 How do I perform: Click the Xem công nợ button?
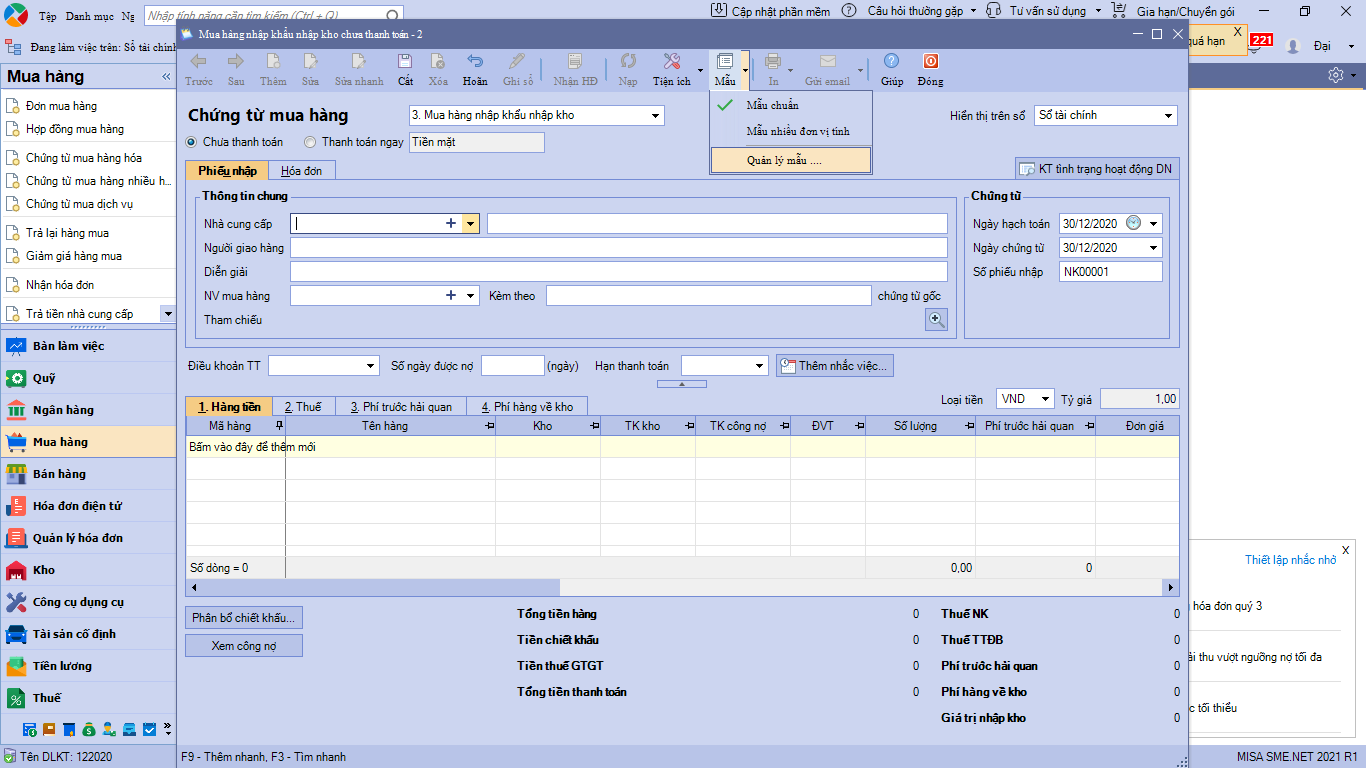[244, 646]
